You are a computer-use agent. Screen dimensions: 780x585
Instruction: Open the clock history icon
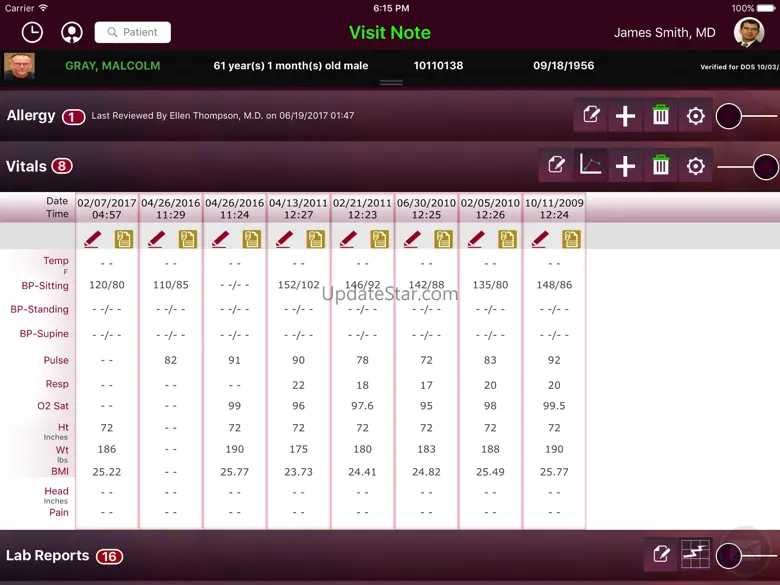coord(32,32)
